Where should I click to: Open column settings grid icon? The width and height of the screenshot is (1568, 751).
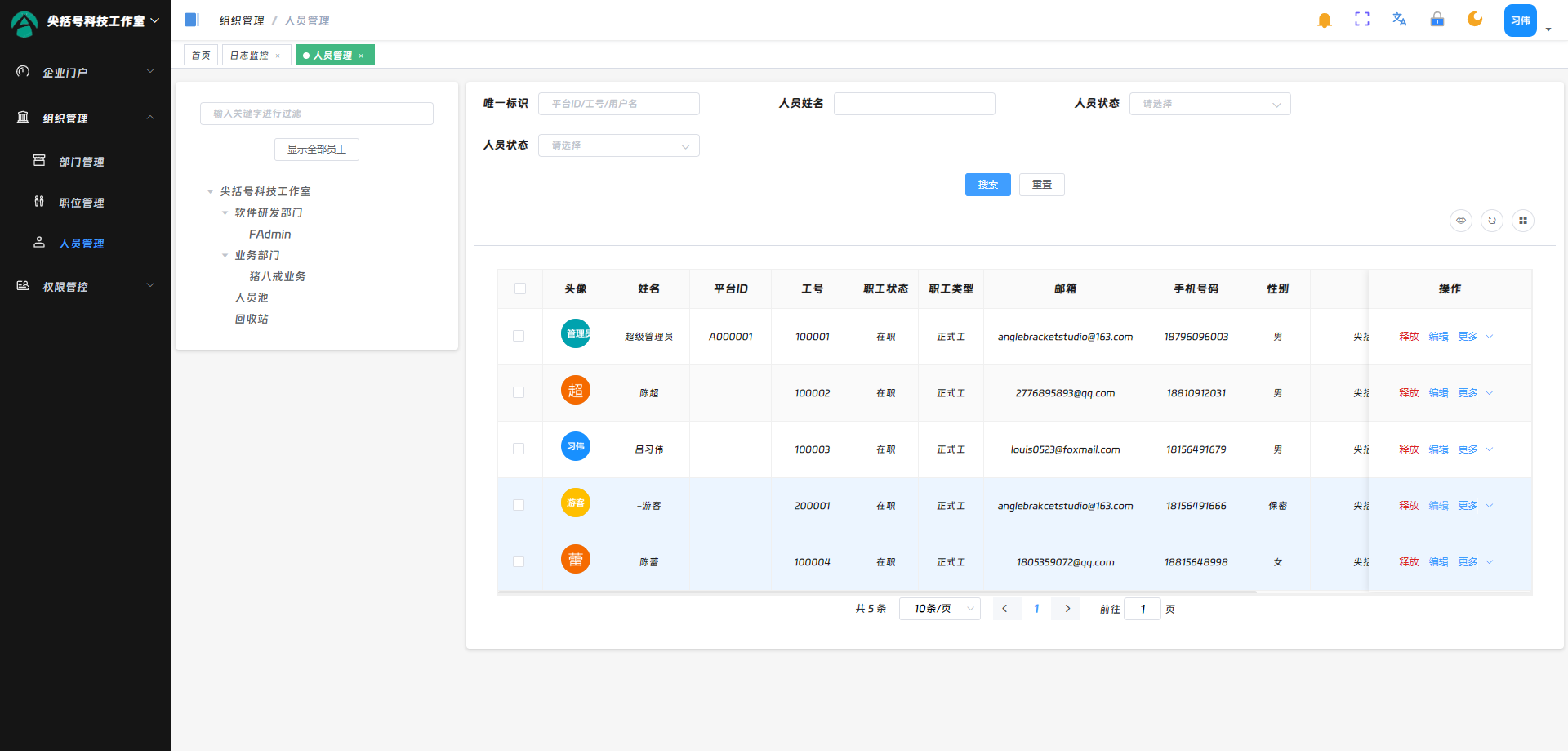1522,221
